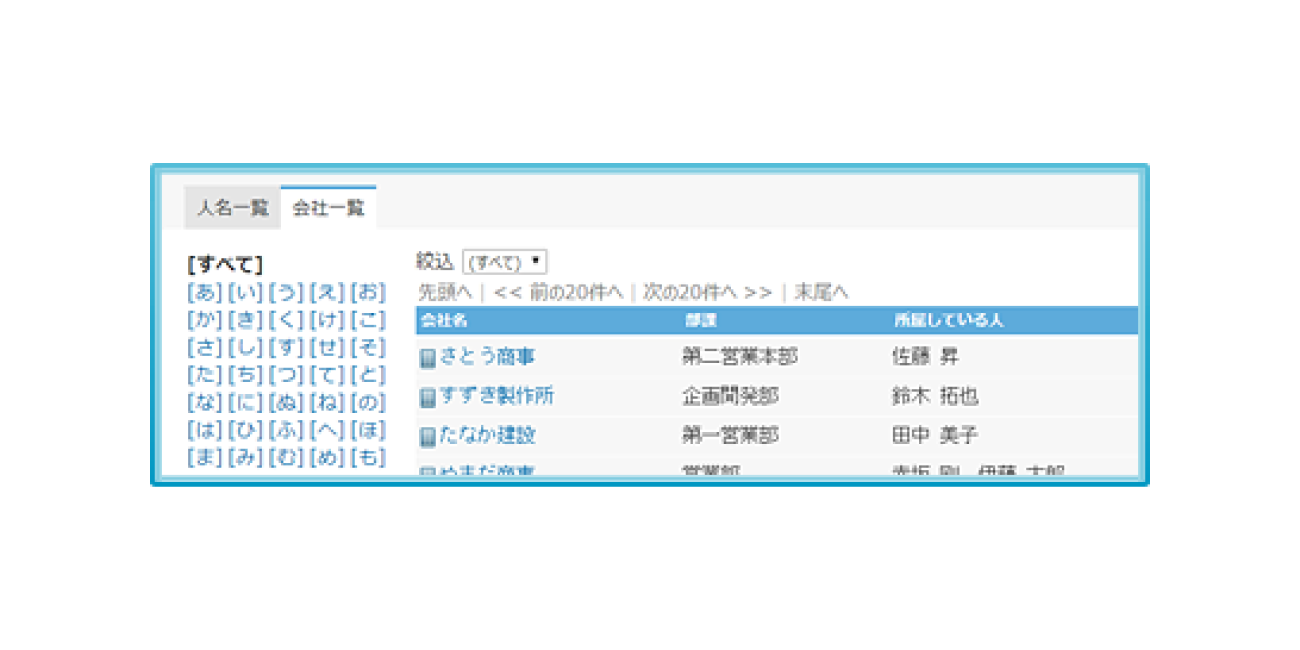The image size is (1300, 650).
Task: Filter companies by the [と] index
Action: [368, 375]
